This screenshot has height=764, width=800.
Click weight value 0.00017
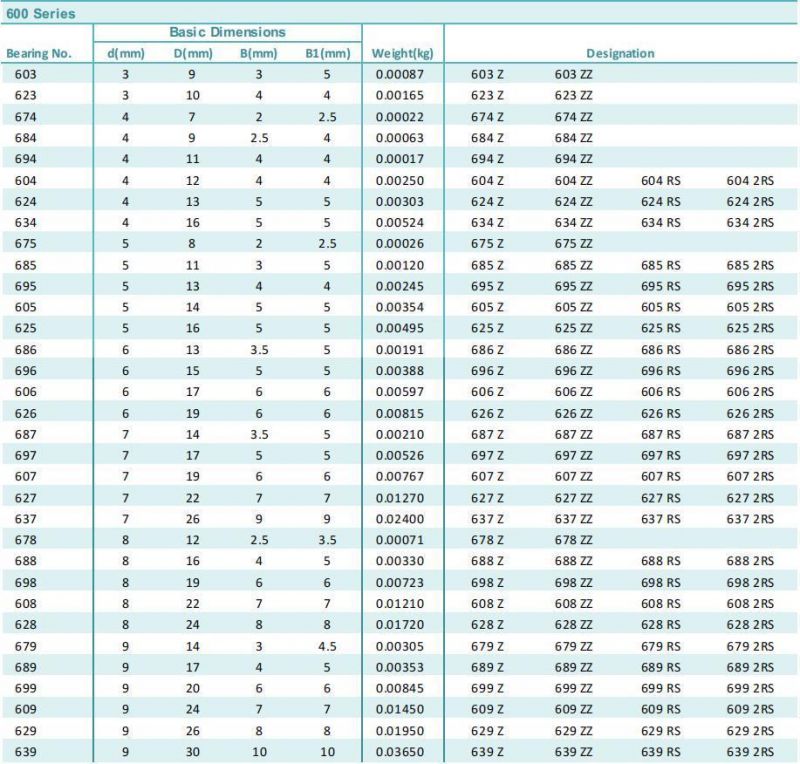click(x=400, y=159)
